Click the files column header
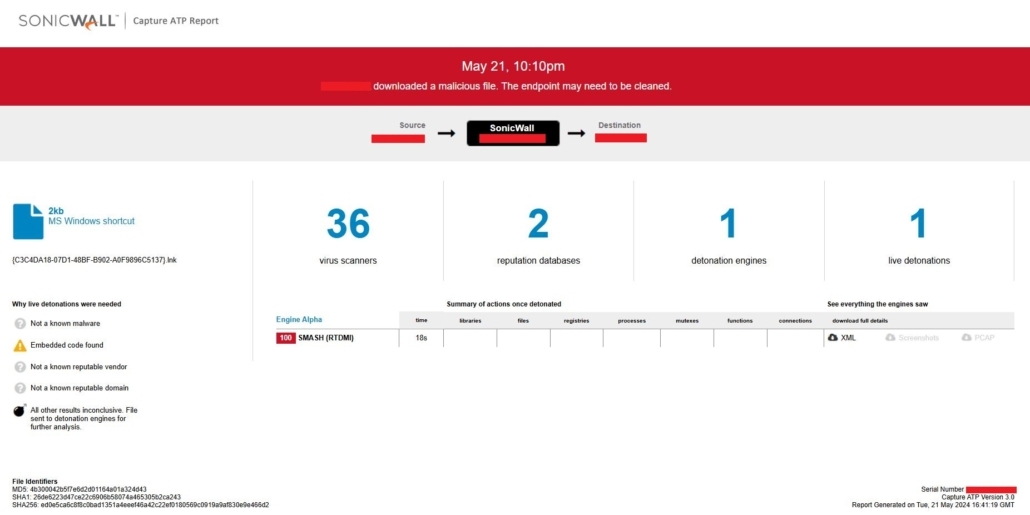Image resolution: width=1030 pixels, height=515 pixels. 524,321
